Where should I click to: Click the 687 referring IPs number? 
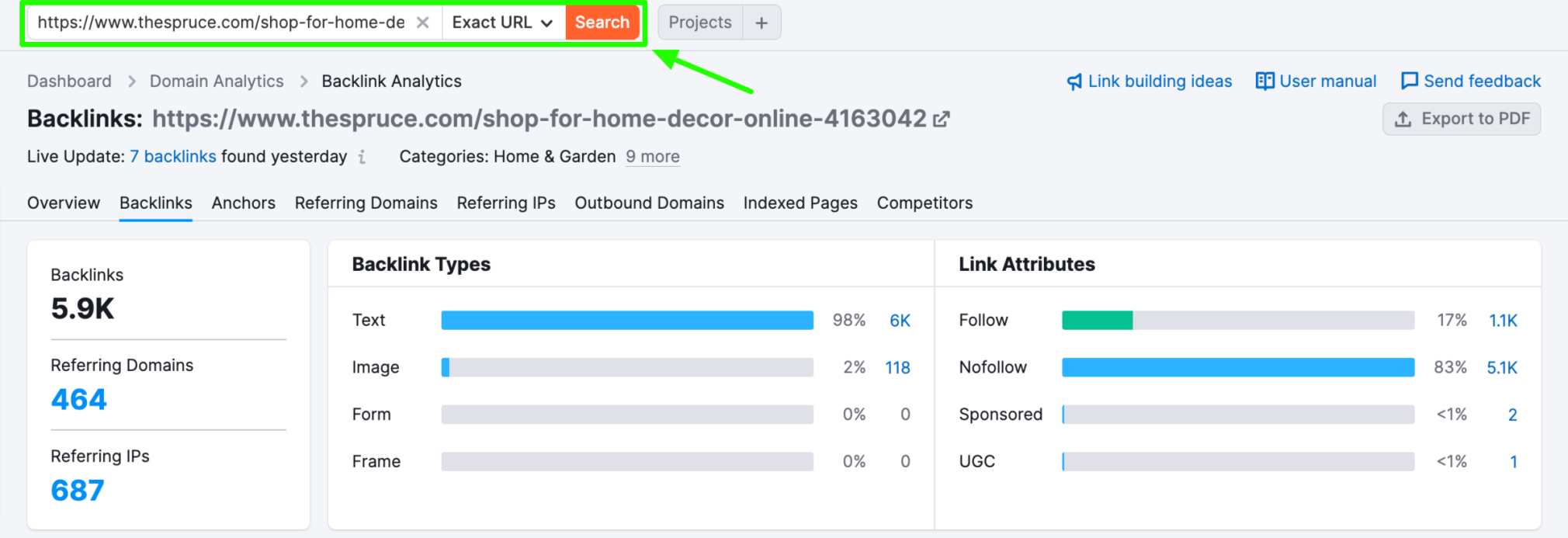click(78, 491)
